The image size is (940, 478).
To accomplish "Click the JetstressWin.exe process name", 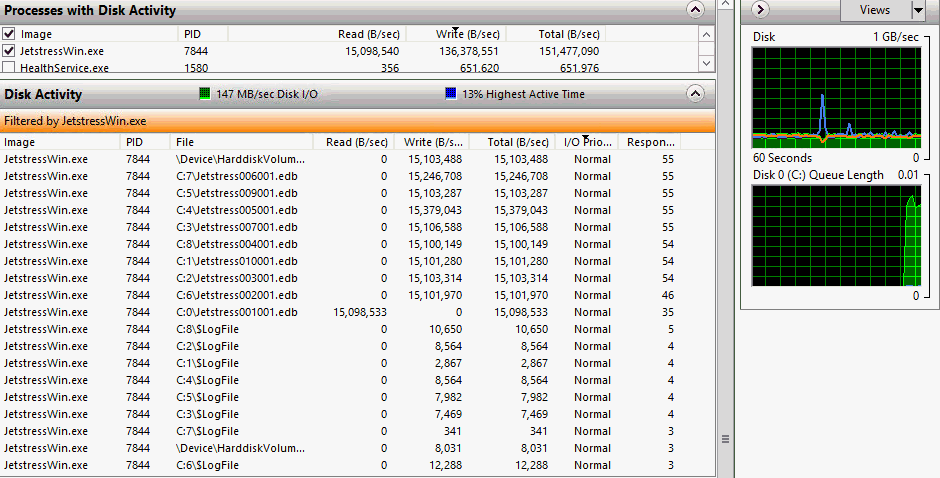I will (x=62, y=51).
